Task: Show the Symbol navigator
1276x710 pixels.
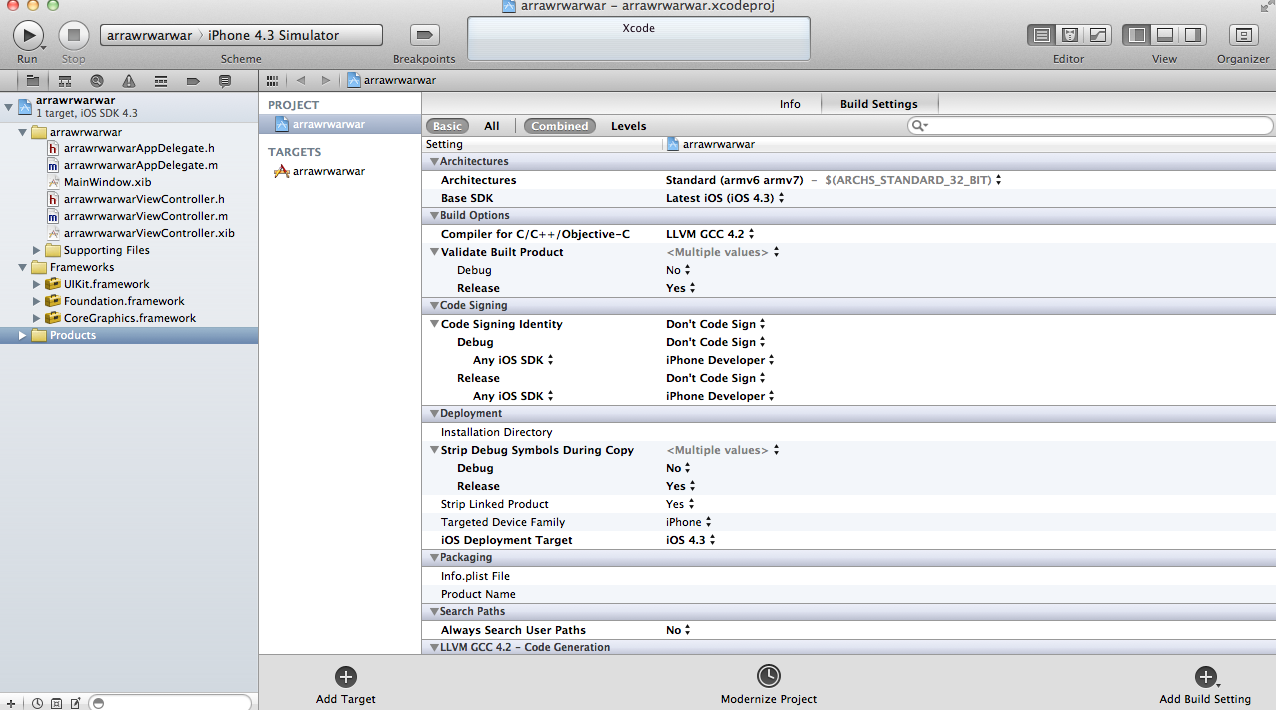Action: (65, 80)
